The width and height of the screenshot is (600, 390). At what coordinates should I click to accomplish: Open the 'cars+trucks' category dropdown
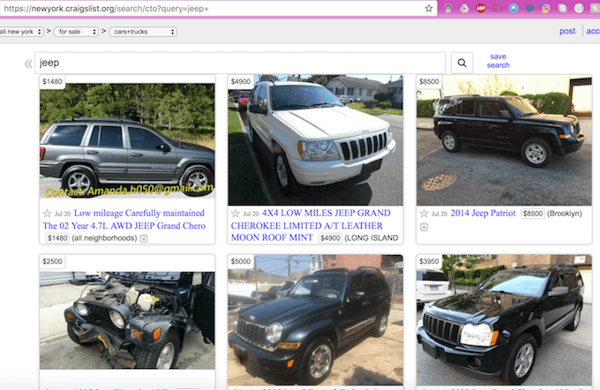143,32
